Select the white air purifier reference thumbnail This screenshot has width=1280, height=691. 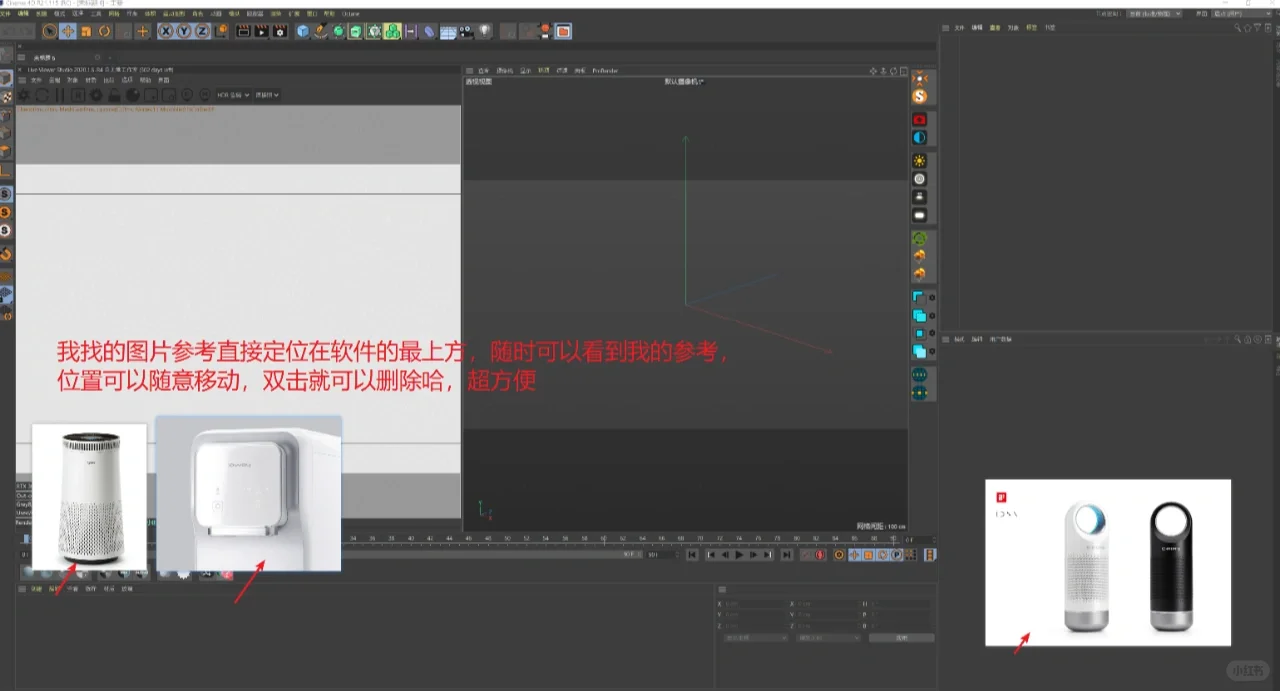click(88, 494)
